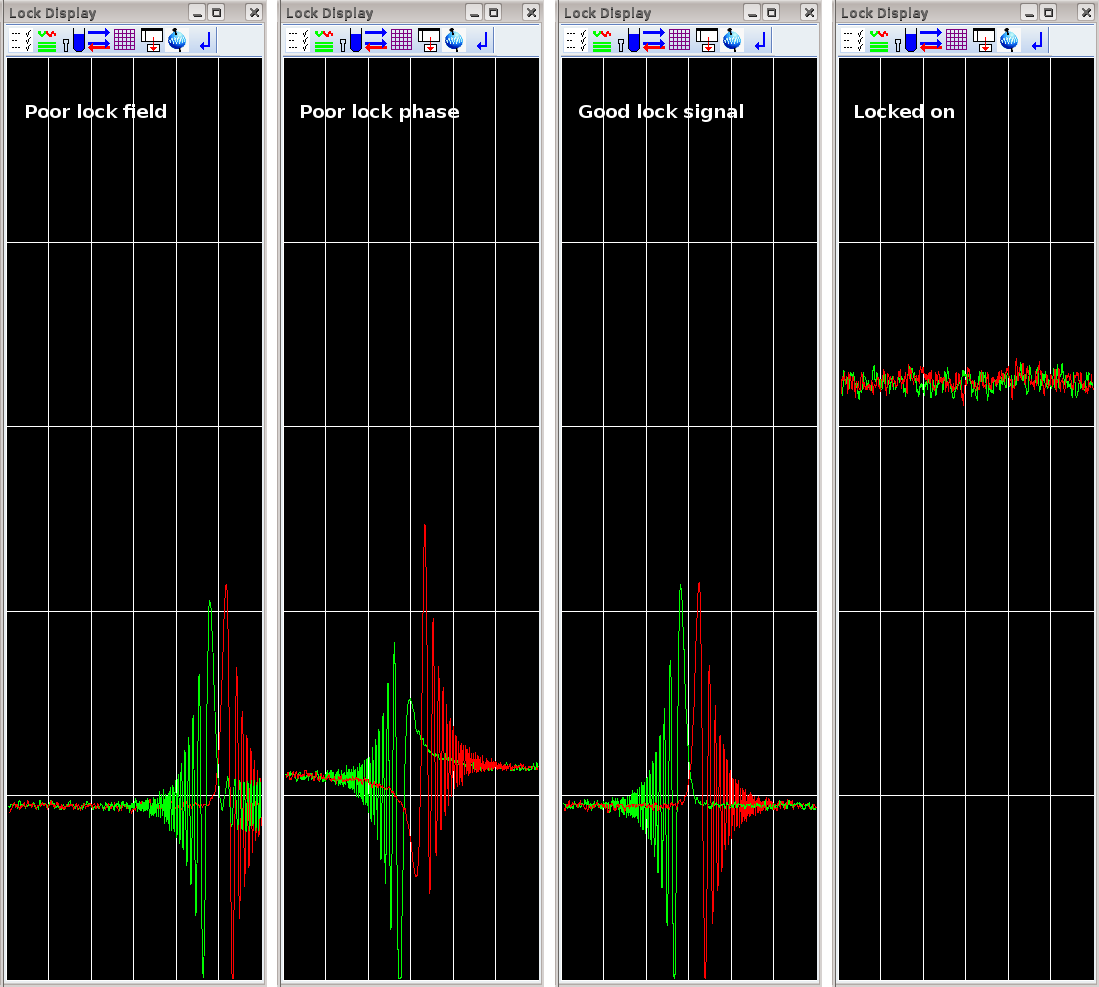Toggle purple grid icon in Poor lock field window
1099x987 pixels.
124,40
